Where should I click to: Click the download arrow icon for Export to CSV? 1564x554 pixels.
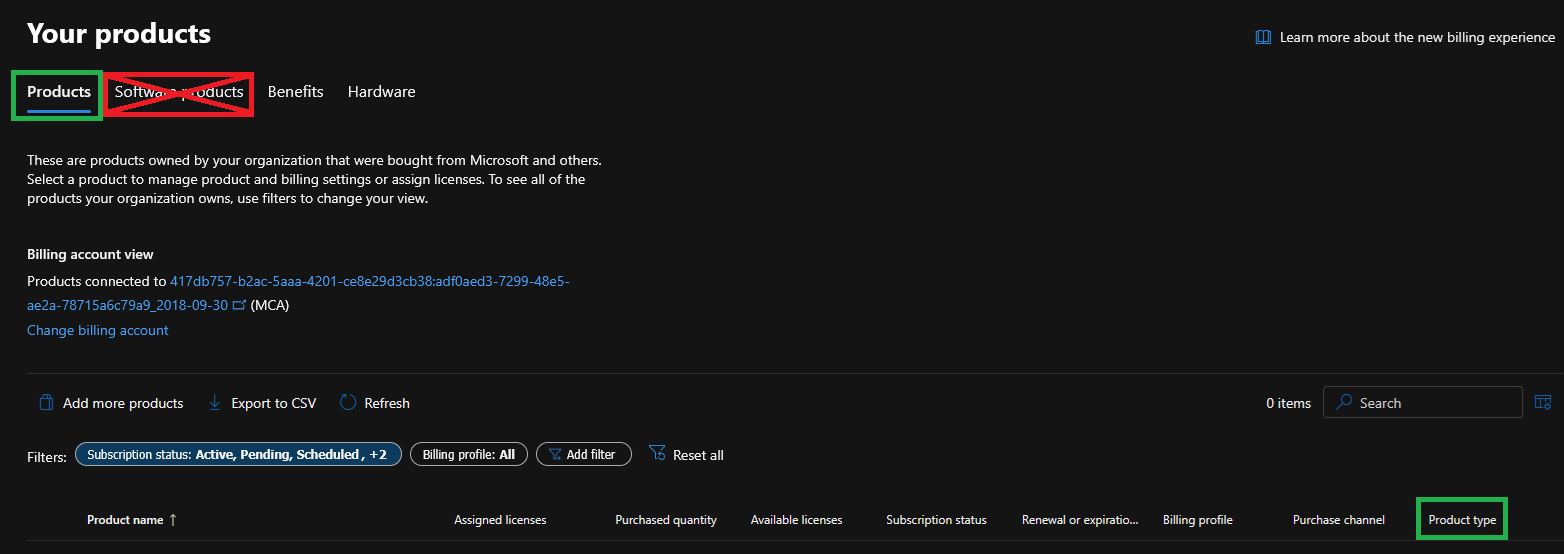(x=215, y=403)
